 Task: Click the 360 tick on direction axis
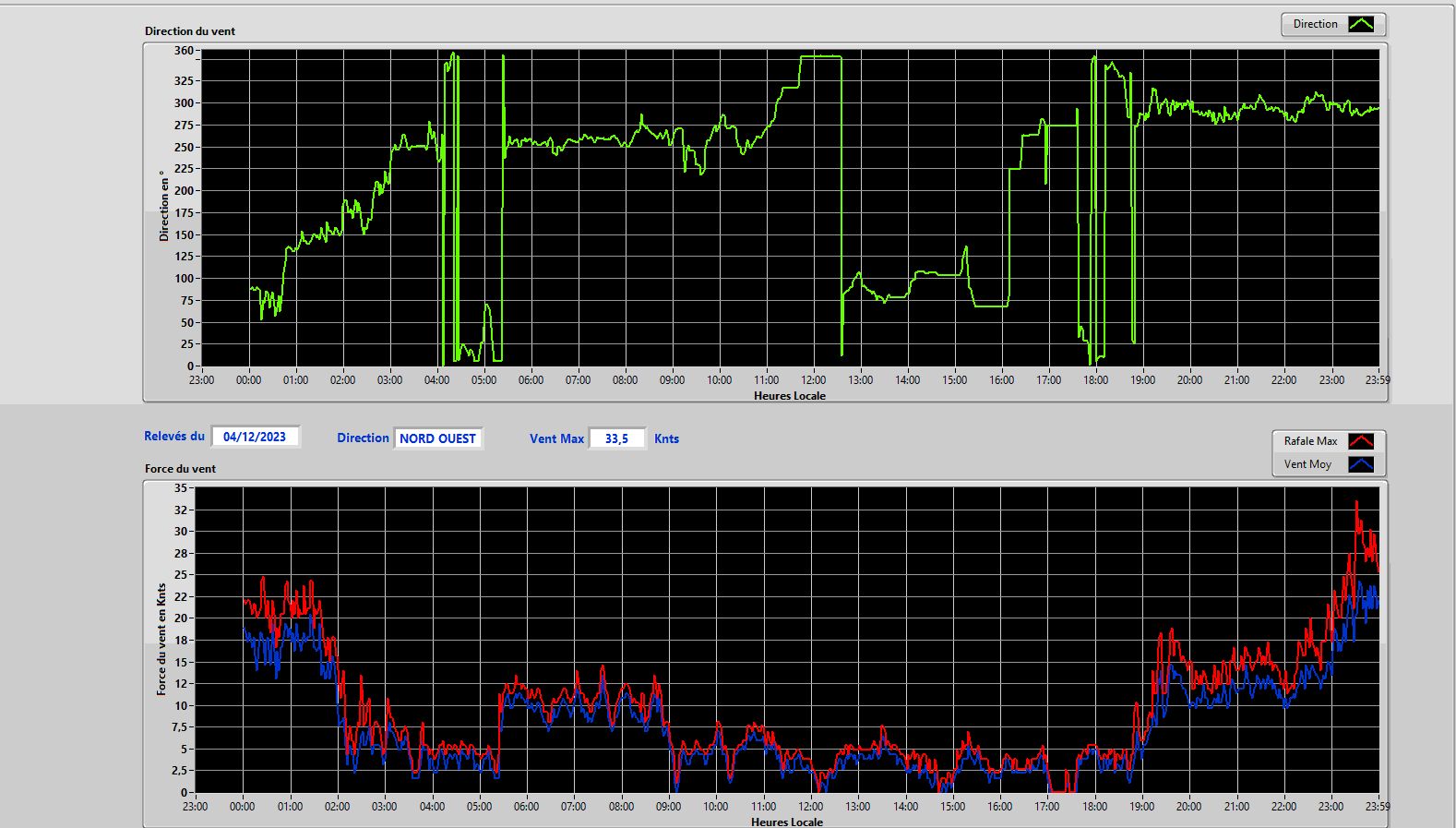coord(184,51)
